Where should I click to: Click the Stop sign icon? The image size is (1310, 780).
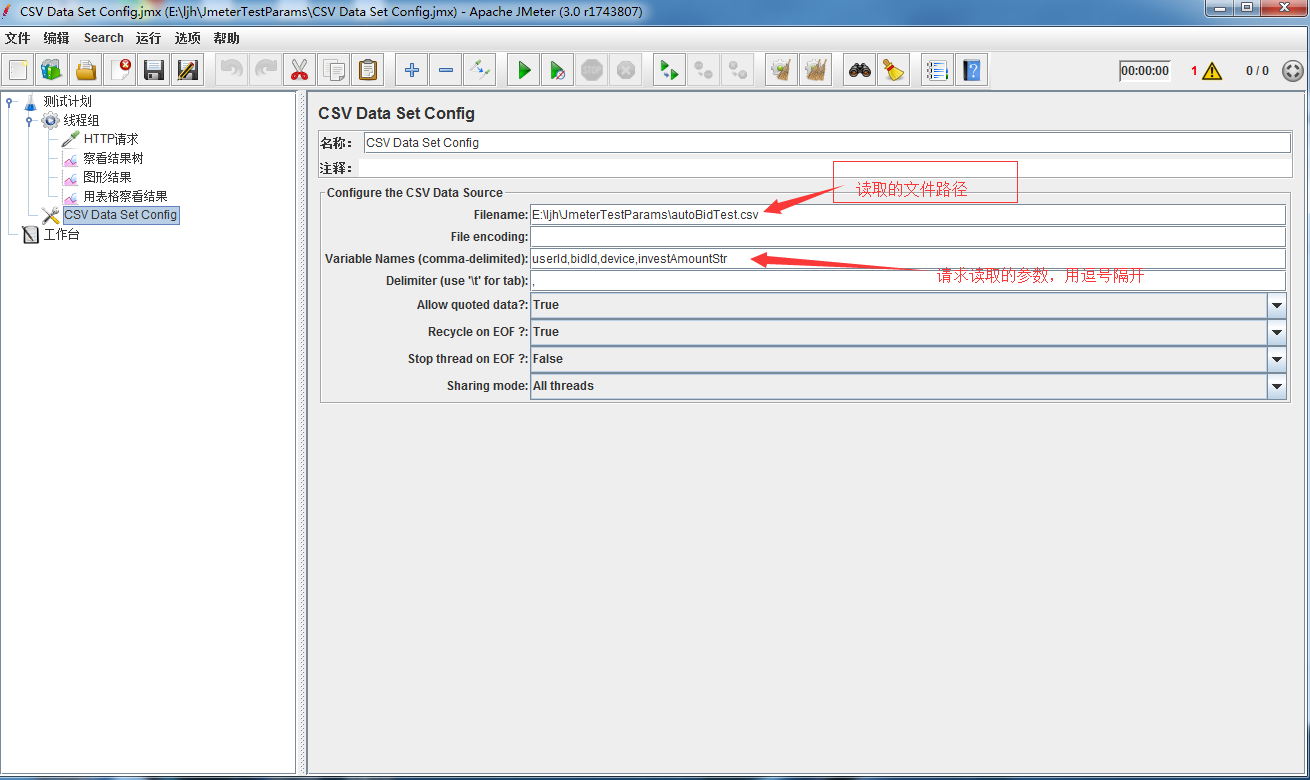[x=592, y=70]
